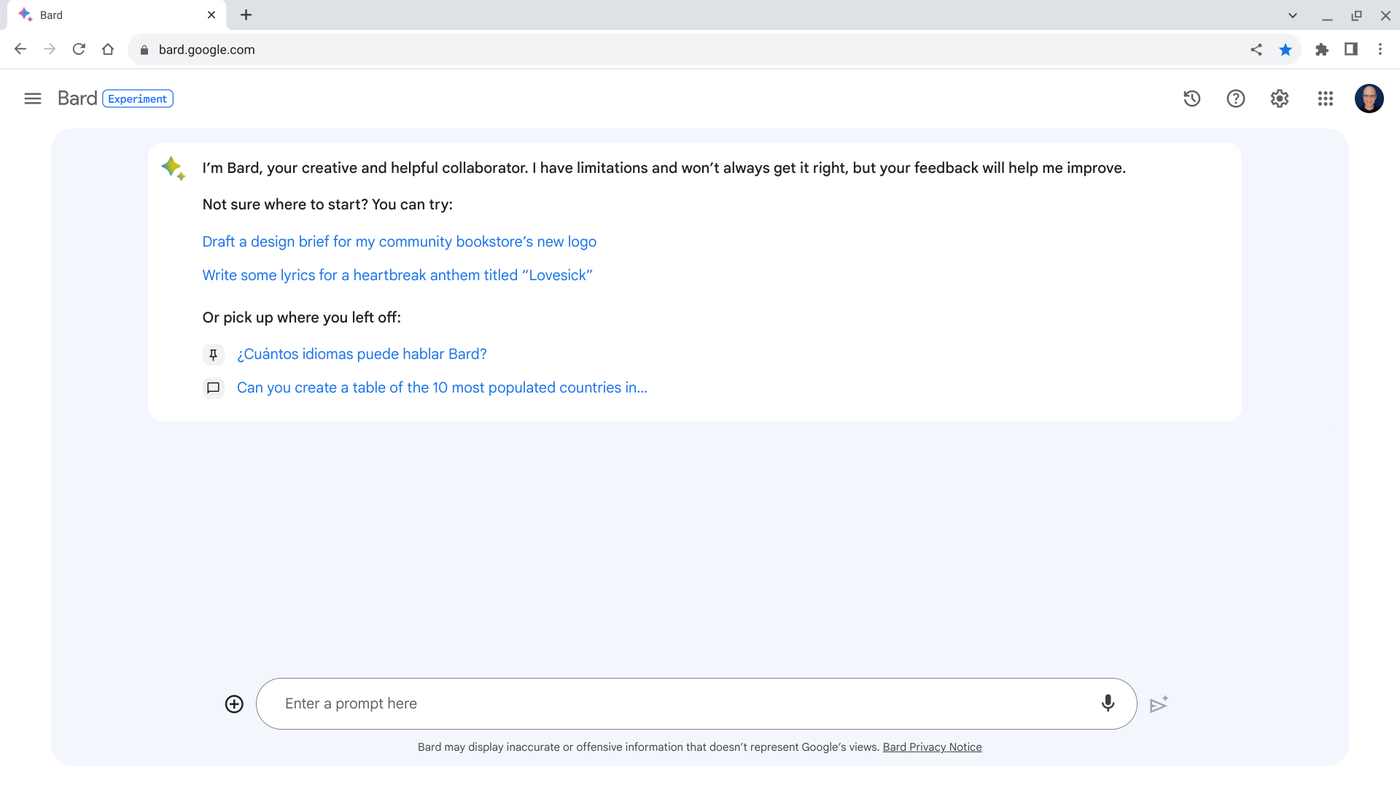Select the Bard browser tab
1400x788 pixels.
(110, 14)
